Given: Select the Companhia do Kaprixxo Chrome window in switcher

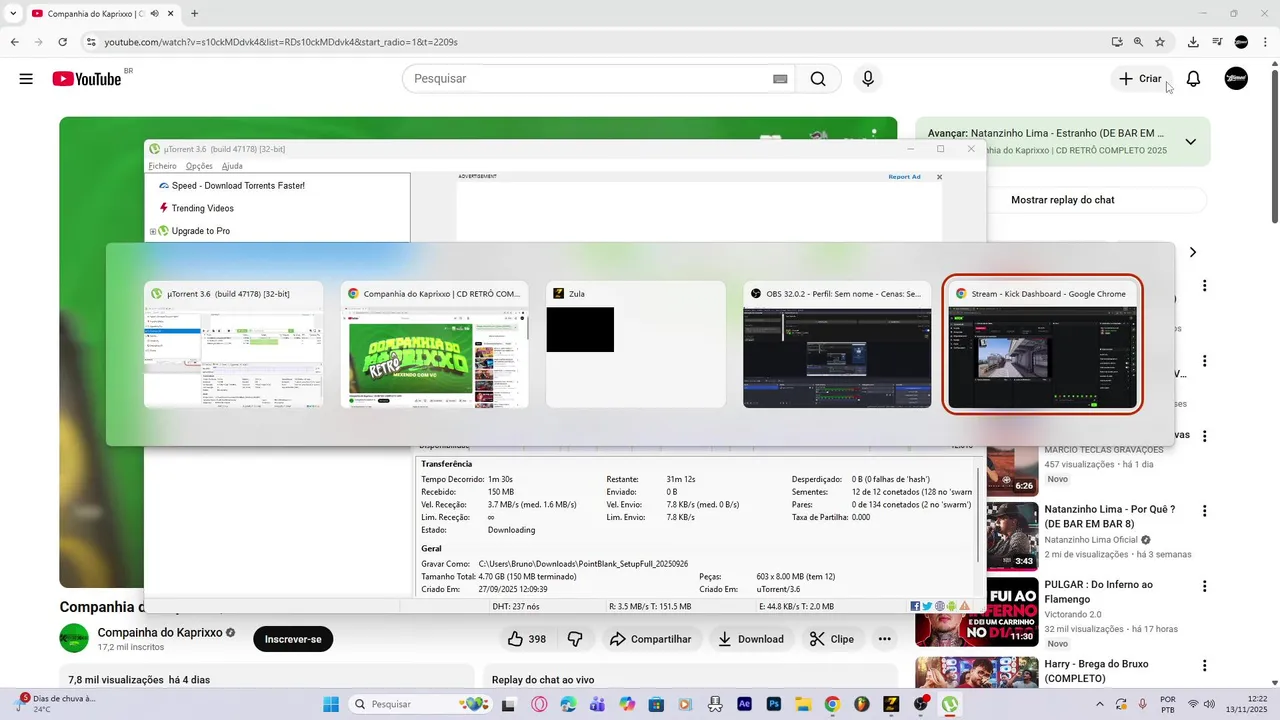Looking at the screenshot, I should pyautogui.click(x=434, y=345).
